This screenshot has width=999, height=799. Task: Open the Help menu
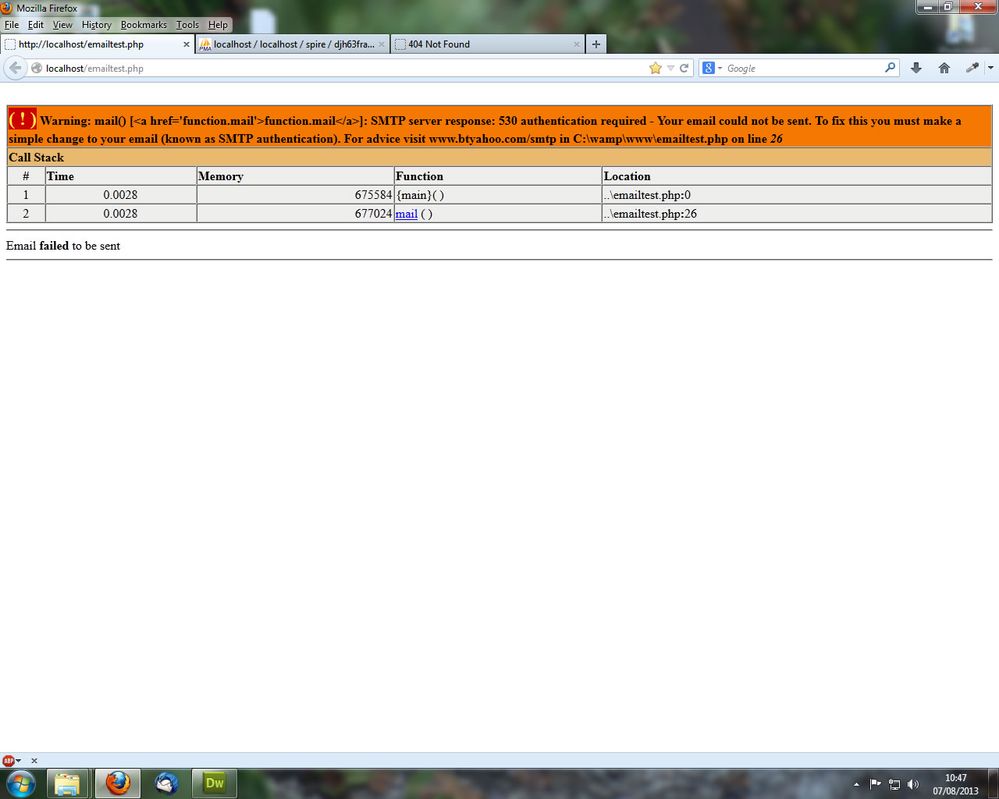(218, 25)
